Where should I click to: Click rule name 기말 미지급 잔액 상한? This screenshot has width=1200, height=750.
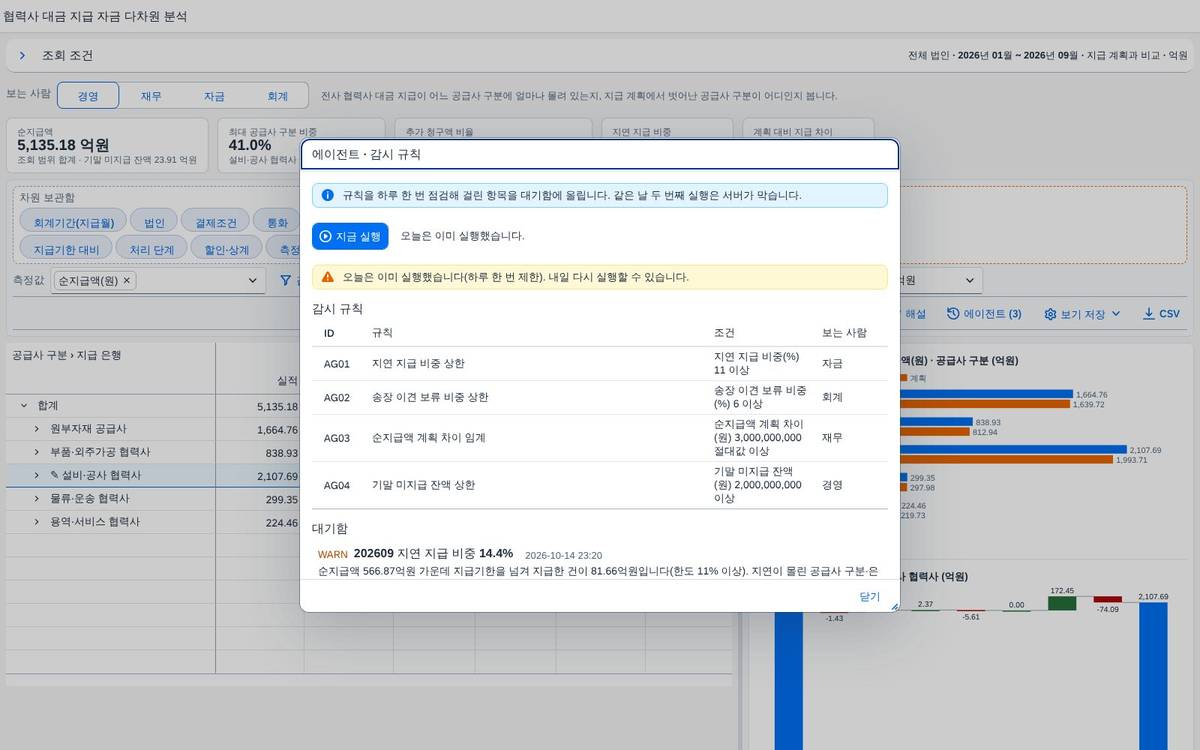[424, 485]
